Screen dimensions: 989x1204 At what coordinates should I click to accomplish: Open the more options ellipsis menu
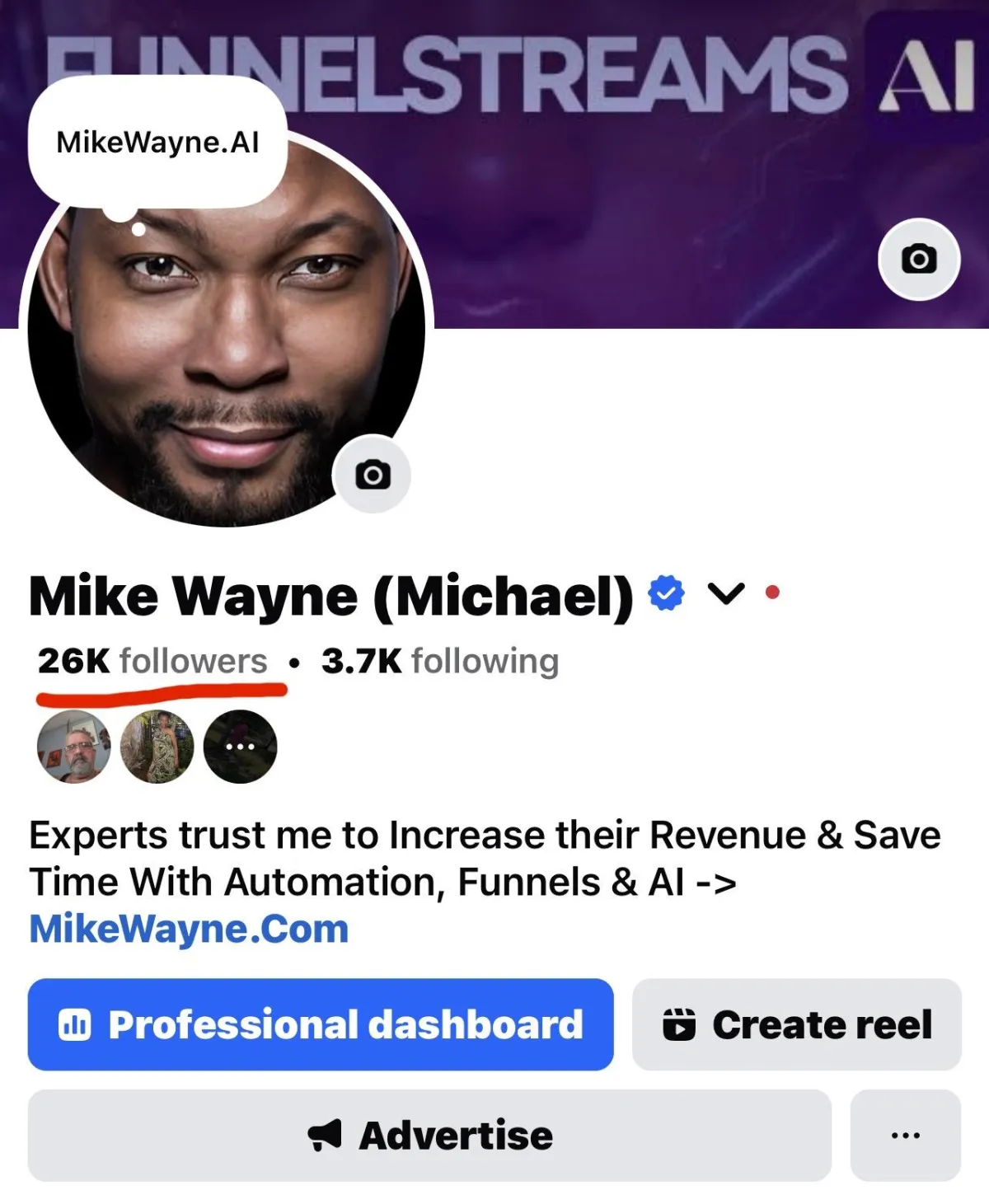[x=906, y=1136]
